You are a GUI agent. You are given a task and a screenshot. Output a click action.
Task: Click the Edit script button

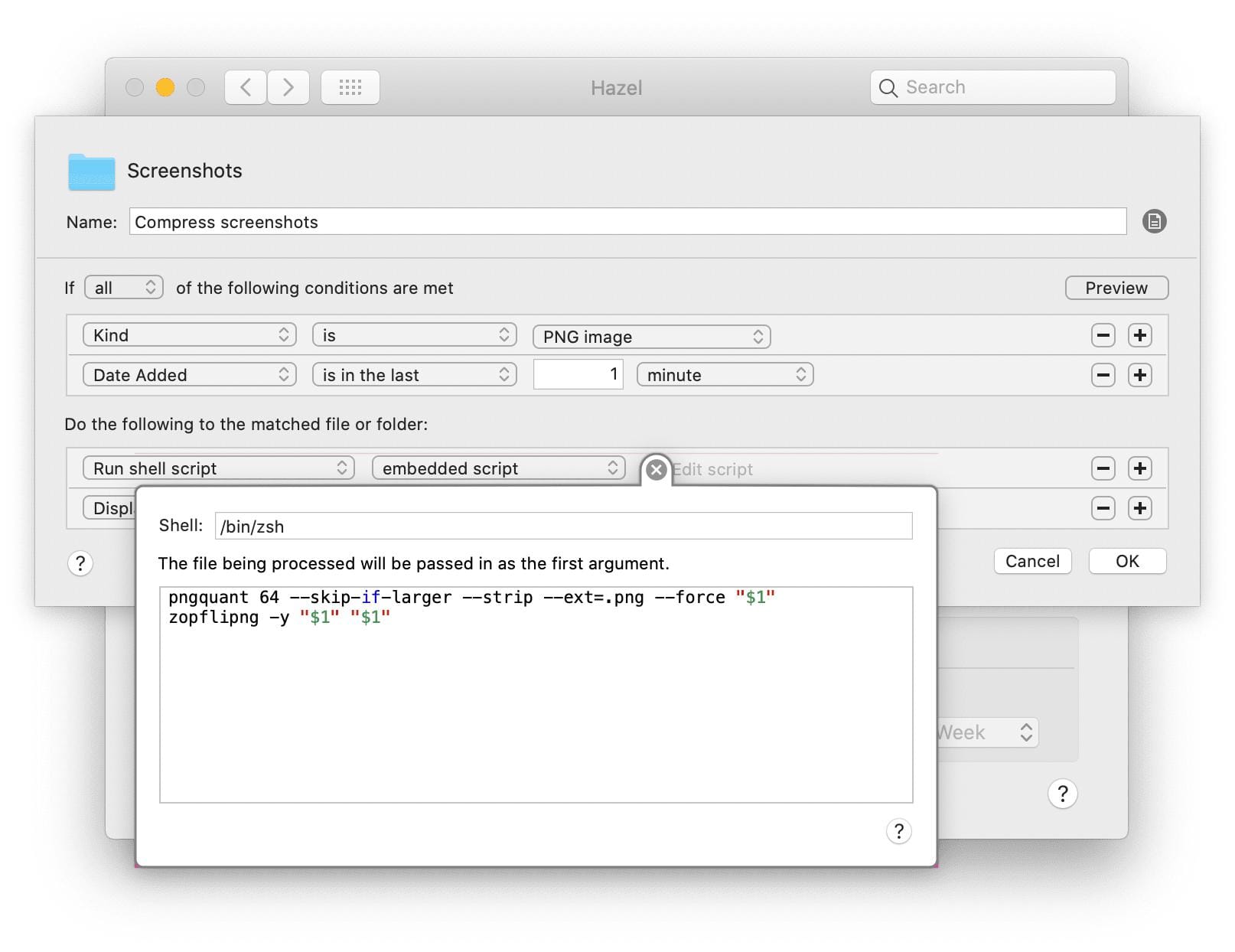pos(712,470)
